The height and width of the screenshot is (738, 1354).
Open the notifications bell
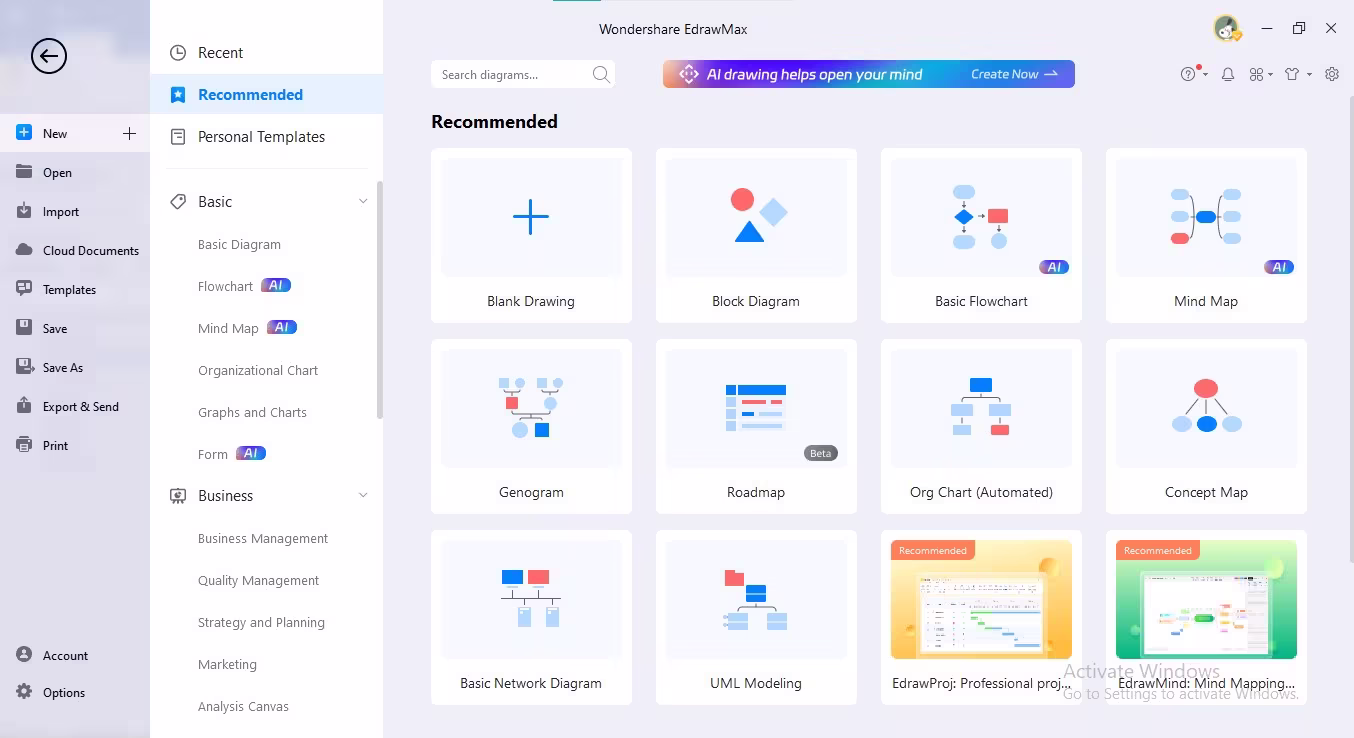(x=1228, y=74)
